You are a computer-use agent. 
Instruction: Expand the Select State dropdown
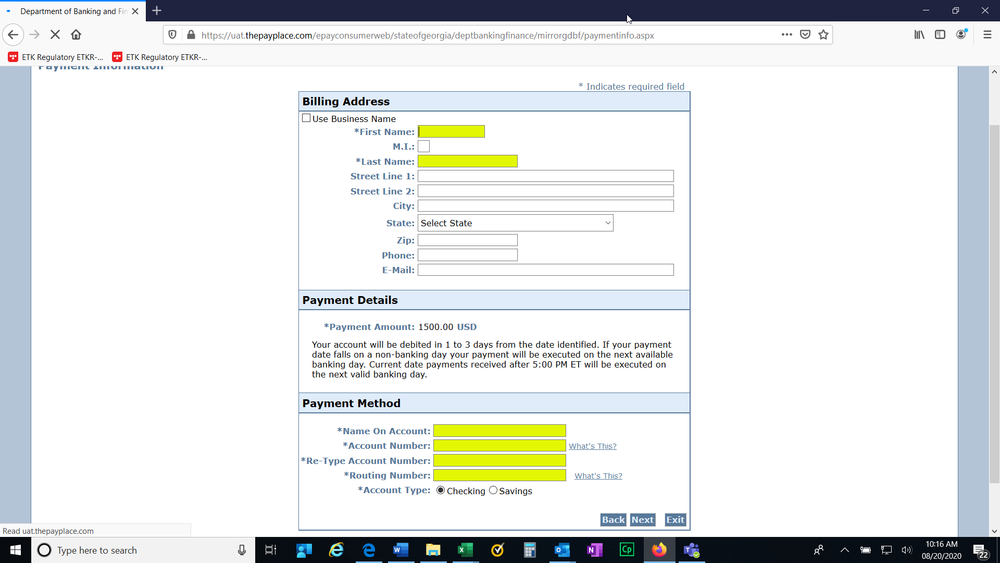pos(515,223)
